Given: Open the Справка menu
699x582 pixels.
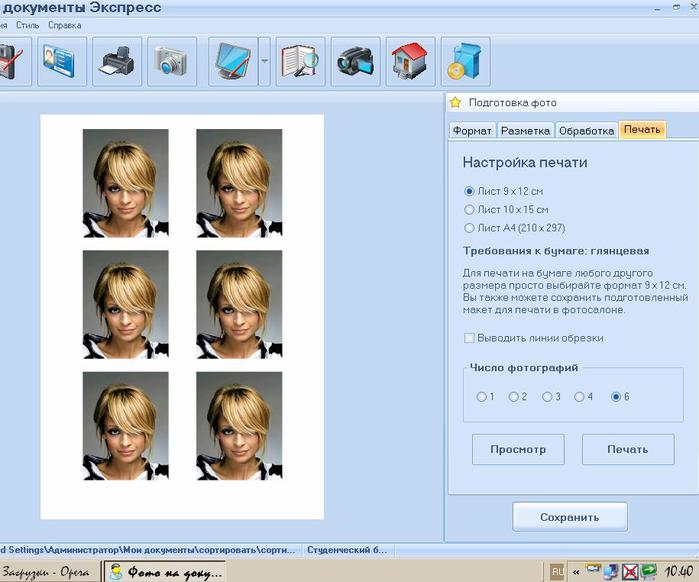Looking at the screenshot, I should (x=65, y=25).
